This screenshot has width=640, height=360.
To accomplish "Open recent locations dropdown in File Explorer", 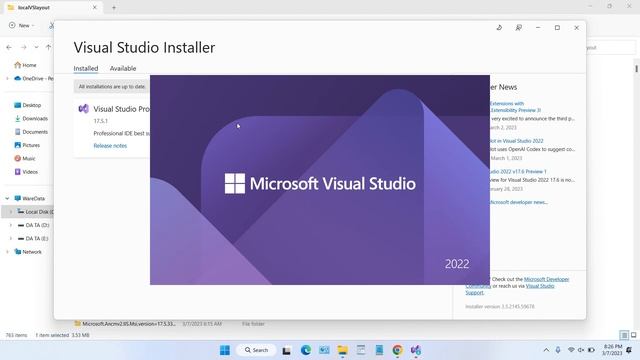I will pyautogui.click(x=36, y=47).
